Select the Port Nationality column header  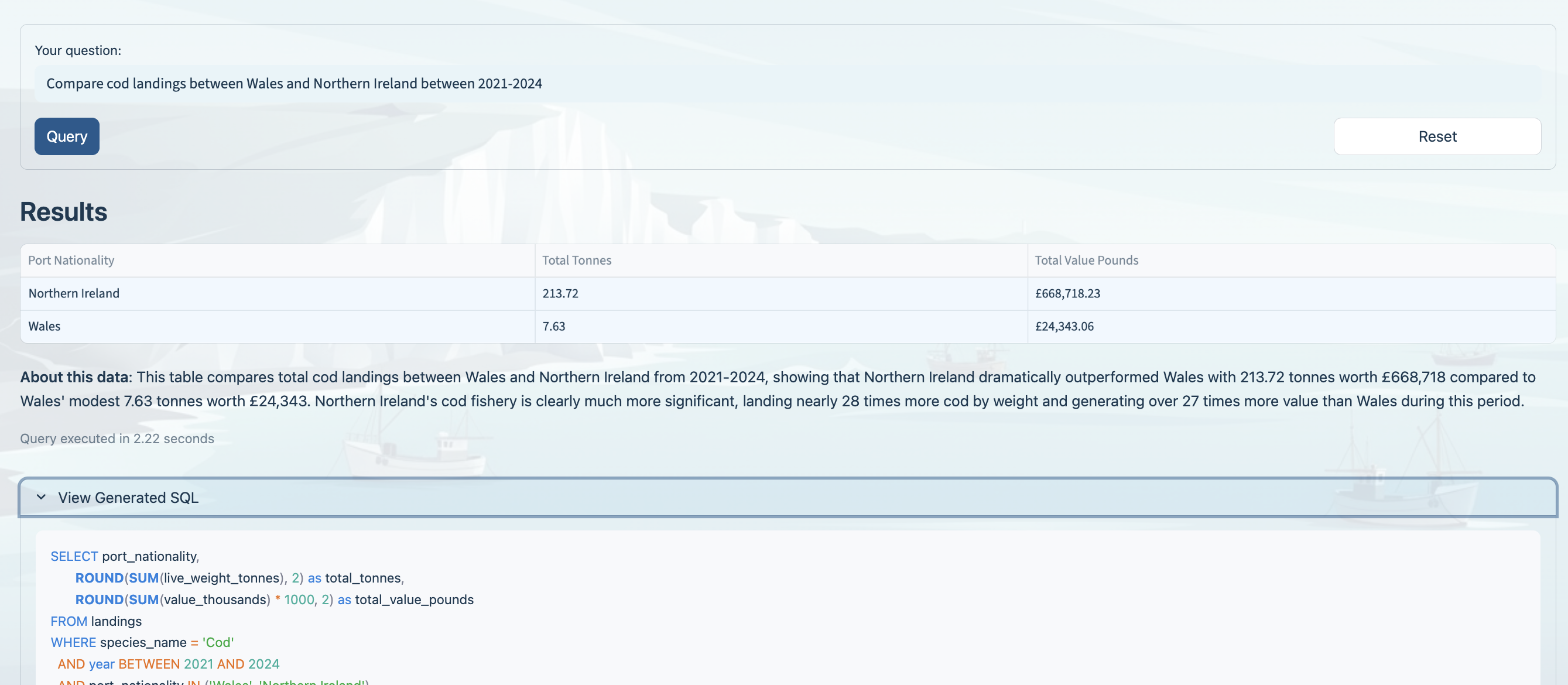(71, 260)
